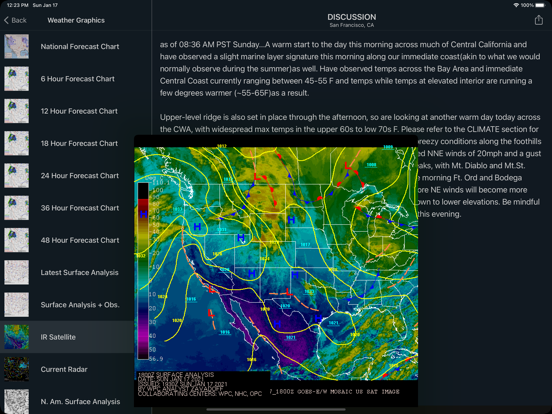Image resolution: width=552 pixels, height=414 pixels.
Task: Select Latest Surface Analysis row
Action: pos(76,272)
